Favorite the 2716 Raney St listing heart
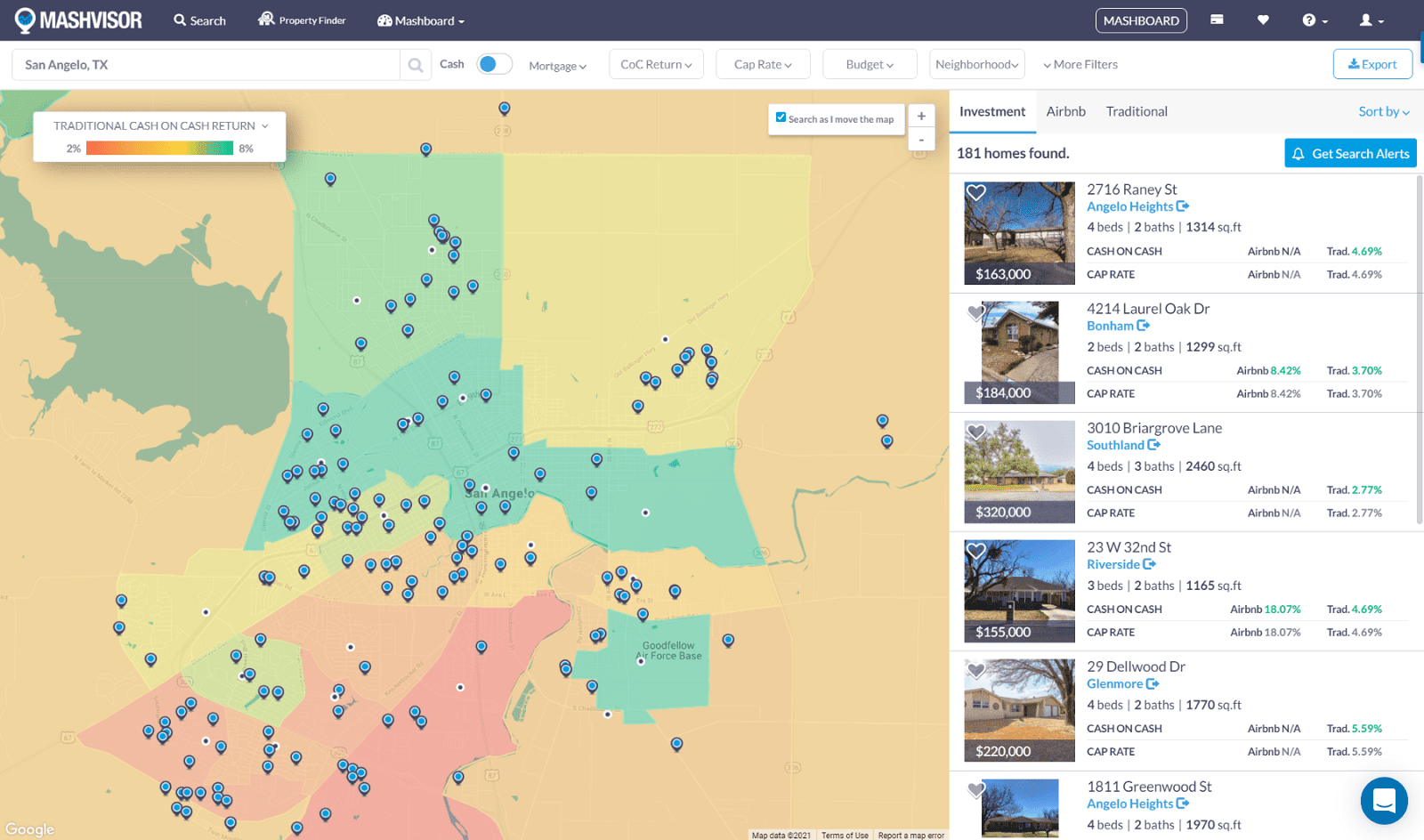Viewport: 1424px width, 840px height. coord(976,192)
